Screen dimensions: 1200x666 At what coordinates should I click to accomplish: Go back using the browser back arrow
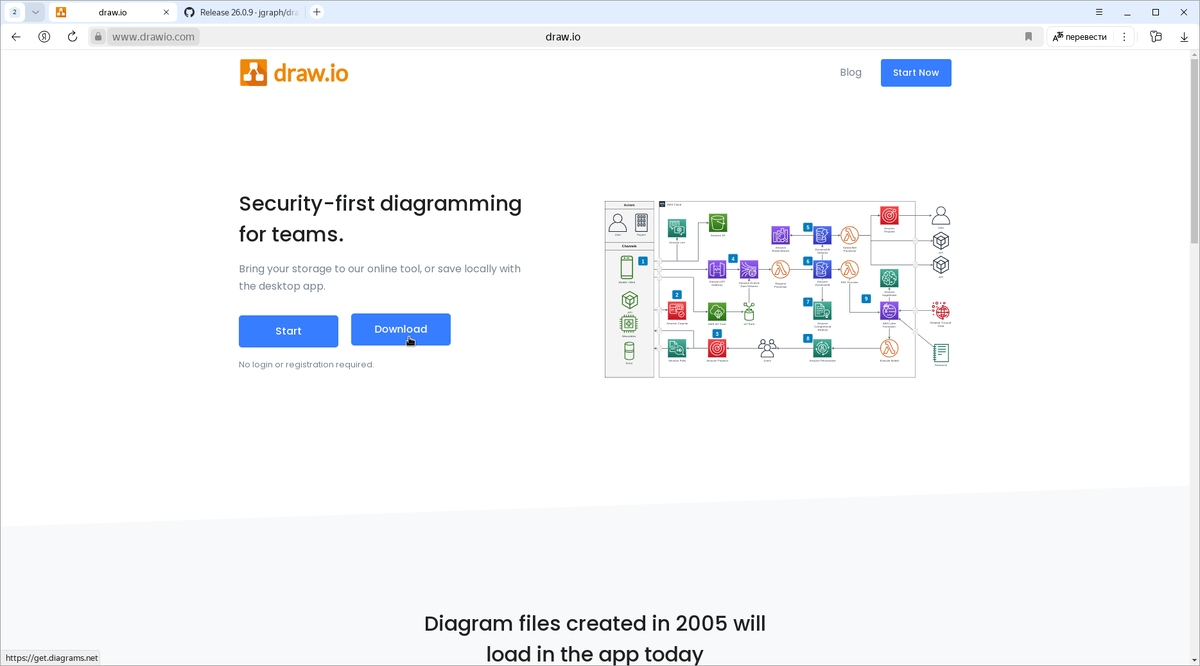[16, 36]
